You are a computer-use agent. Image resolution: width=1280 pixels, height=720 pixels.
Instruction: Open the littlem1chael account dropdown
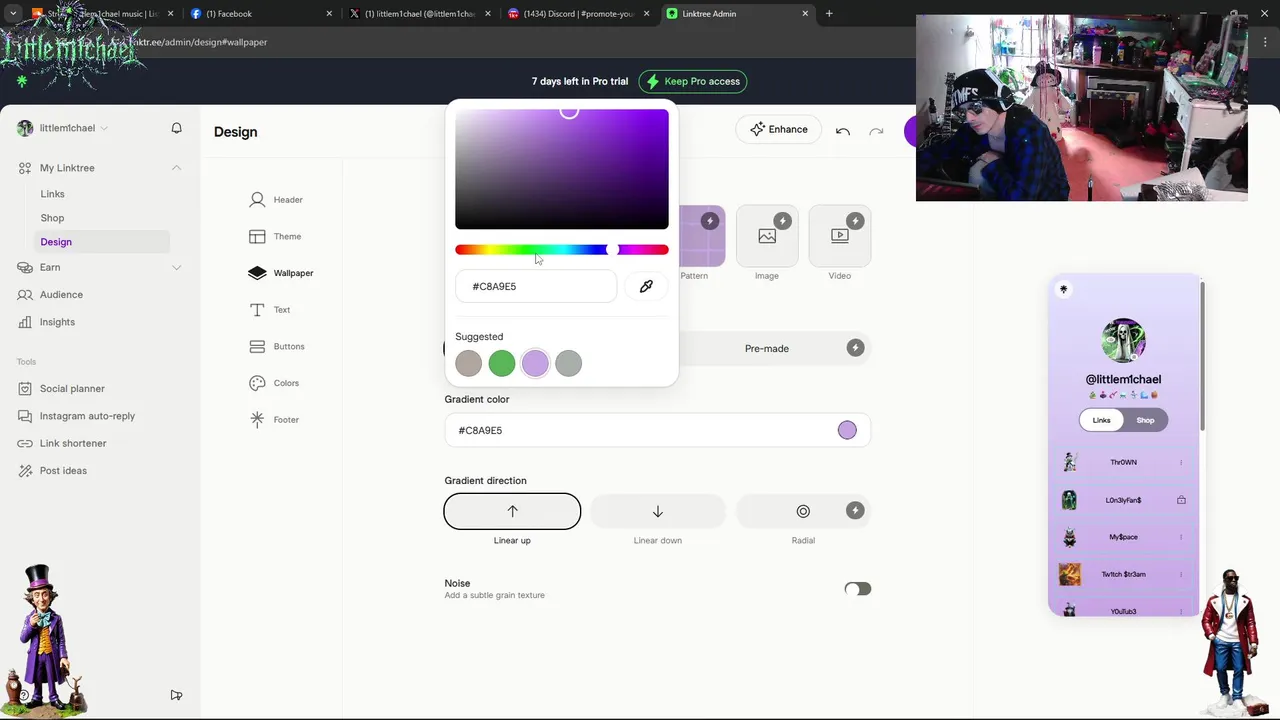(63, 128)
